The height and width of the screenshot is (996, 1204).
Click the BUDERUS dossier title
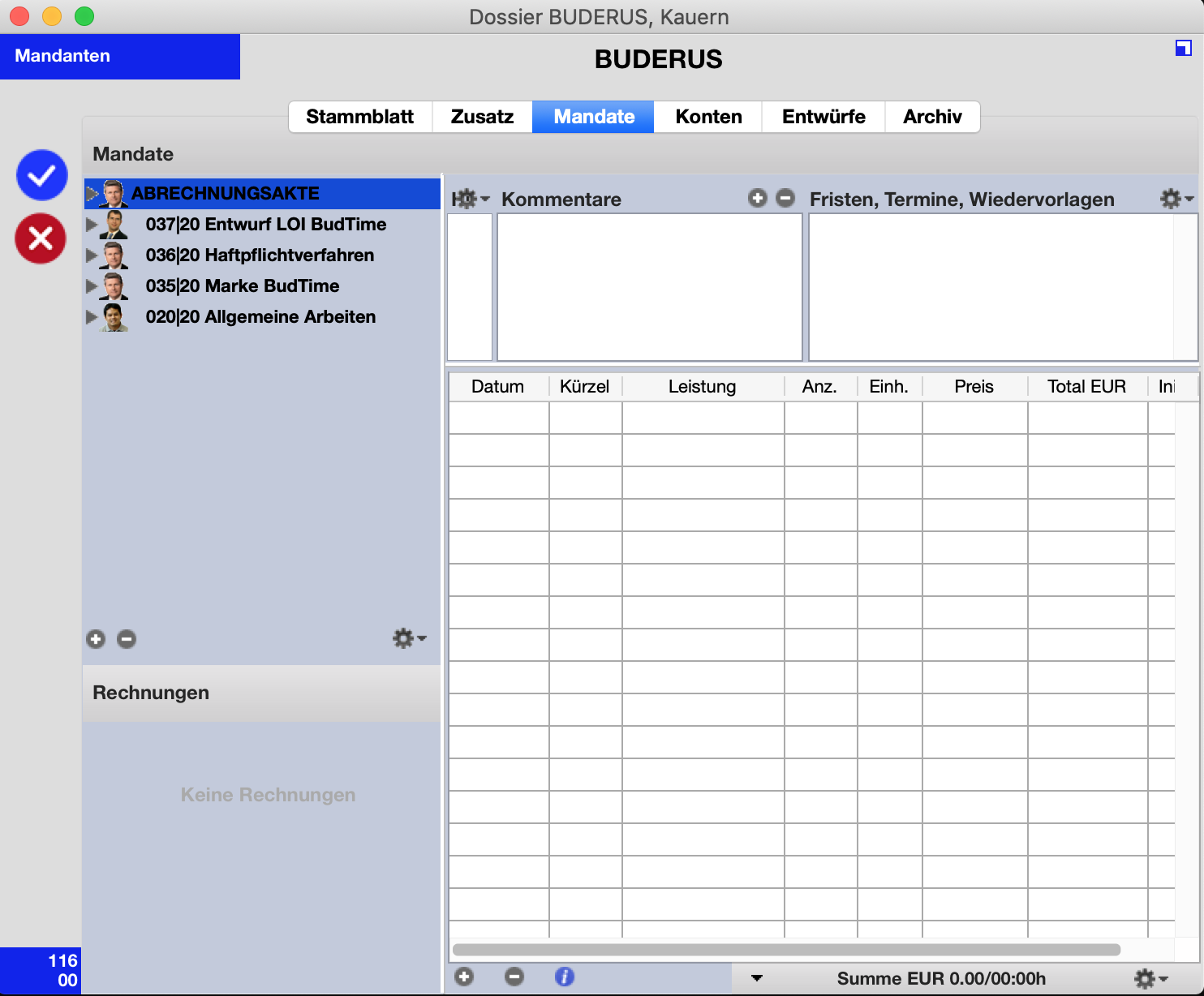point(658,59)
